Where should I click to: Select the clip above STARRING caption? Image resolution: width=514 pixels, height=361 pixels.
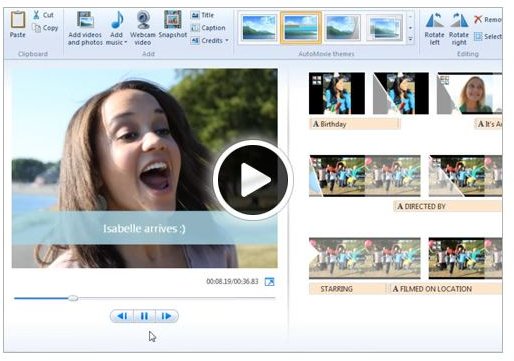[365, 258]
